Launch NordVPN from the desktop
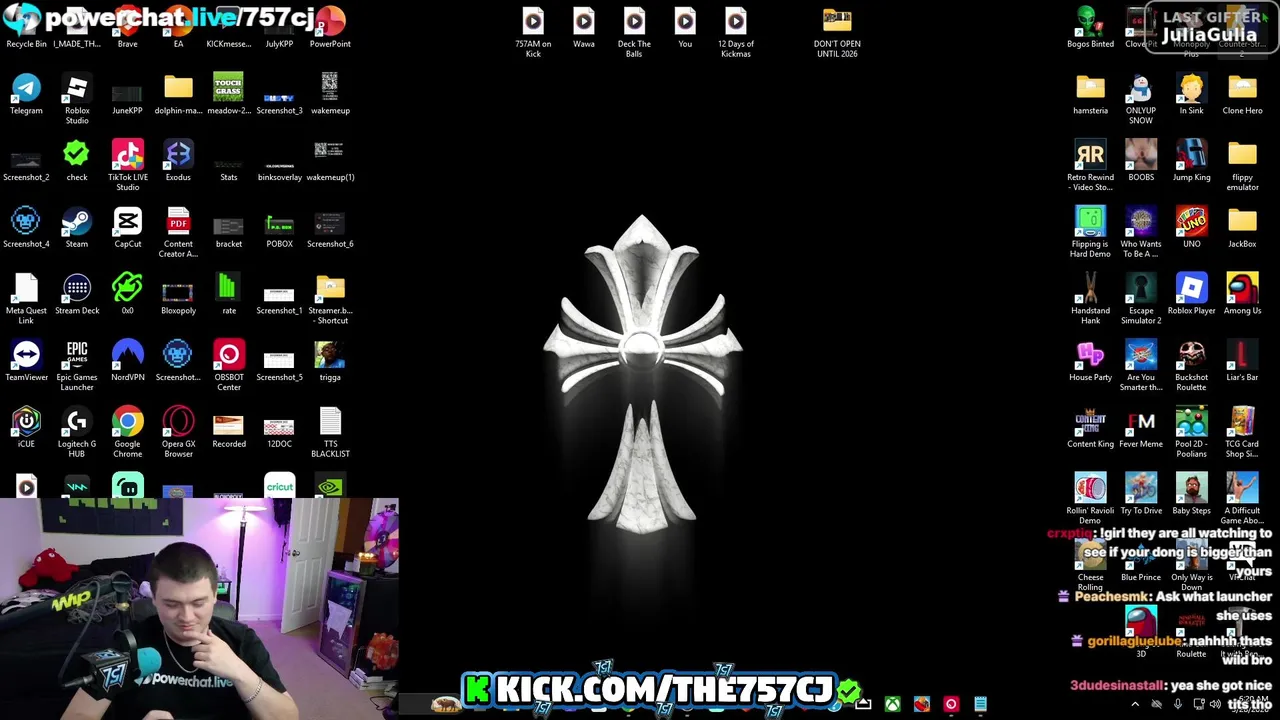The height and width of the screenshot is (720, 1280). [x=127, y=360]
